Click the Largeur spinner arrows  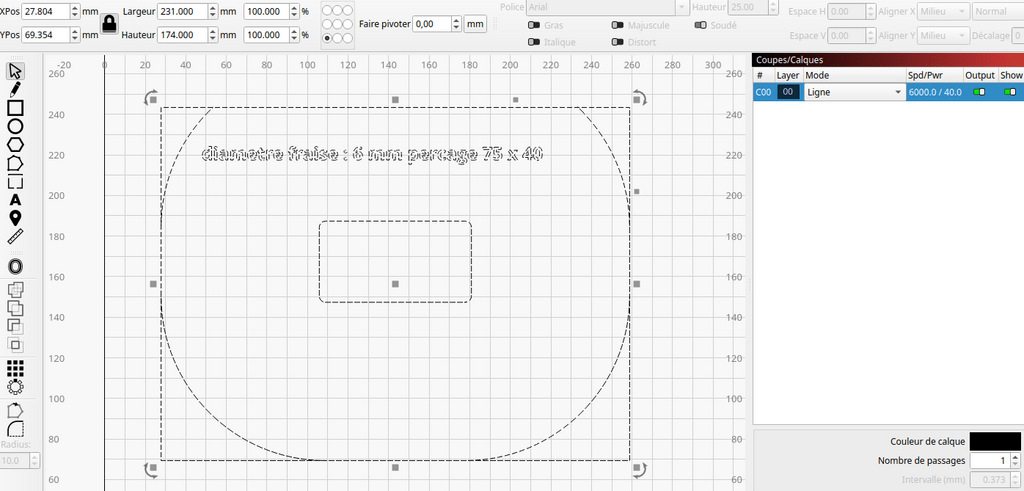click(212, 12)
